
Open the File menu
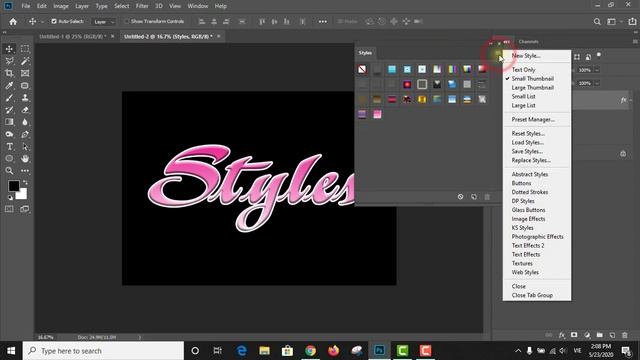click(26, 6)
